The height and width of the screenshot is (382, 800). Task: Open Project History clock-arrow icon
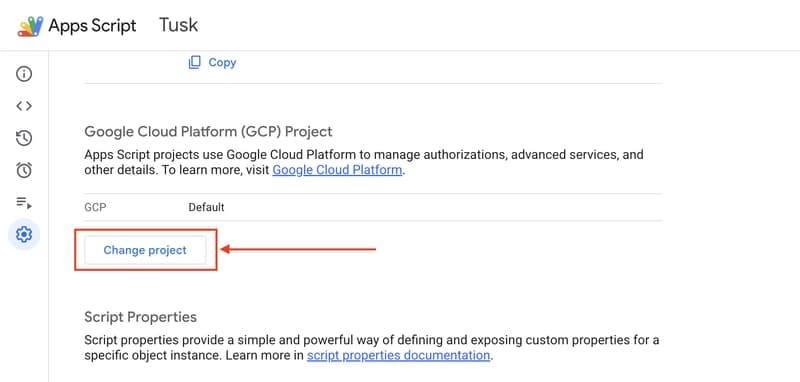pyautogui.click(x=23, y=138)
